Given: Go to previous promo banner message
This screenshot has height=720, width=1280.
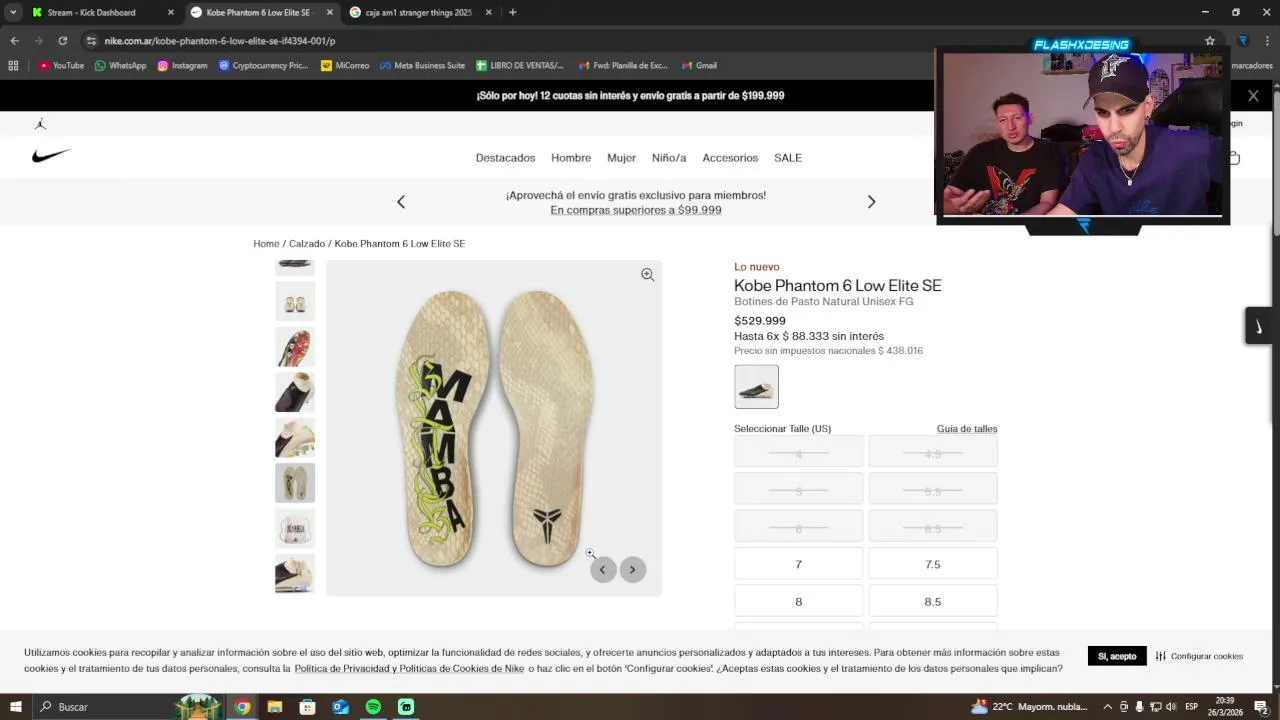Looking at the screenshot, I should tap(401, 202).
